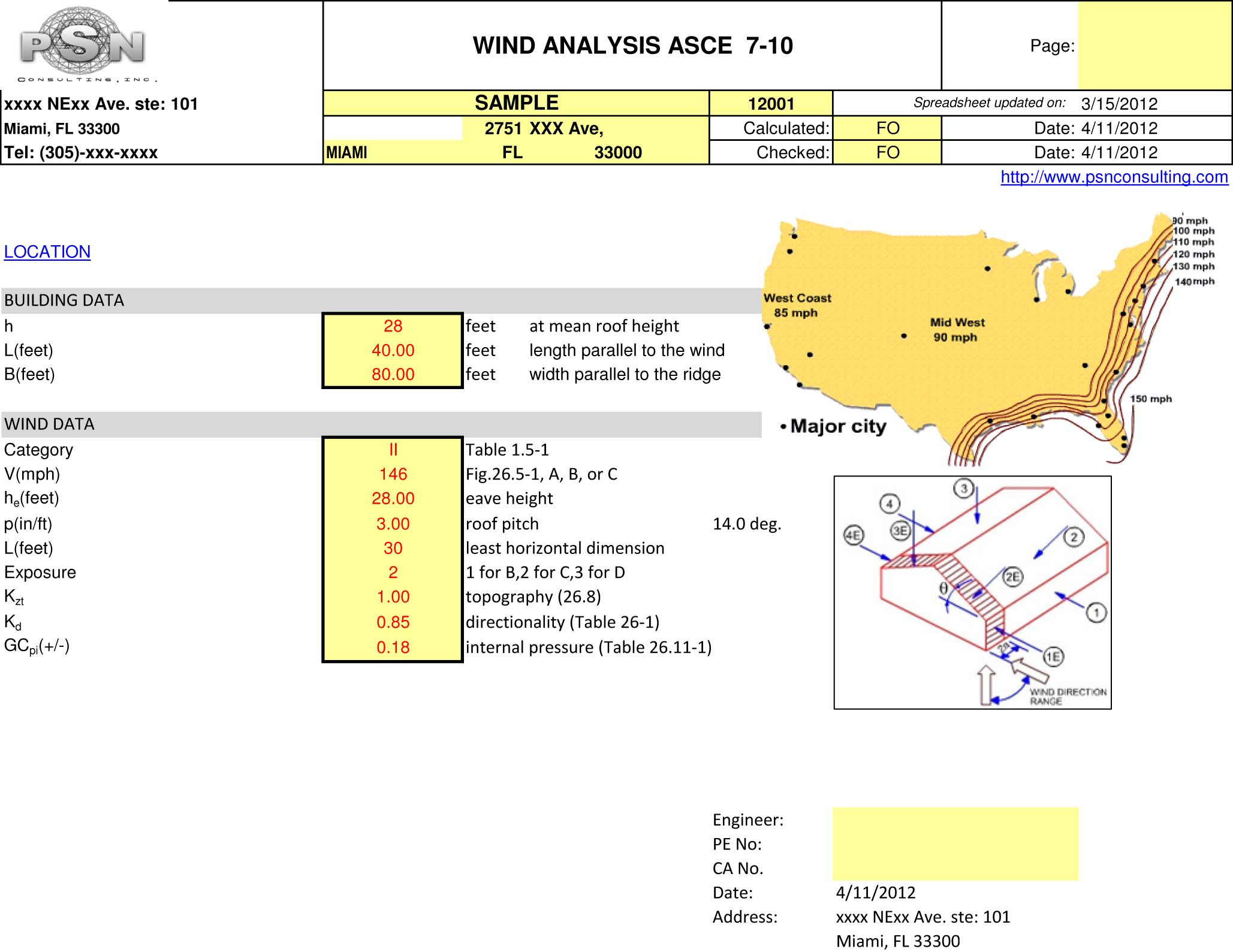Image resolution: width=1233 pixels, height=952 pixels.
Task: Open the psnconsulting.com website link
Action: (x=1114, y=177)
